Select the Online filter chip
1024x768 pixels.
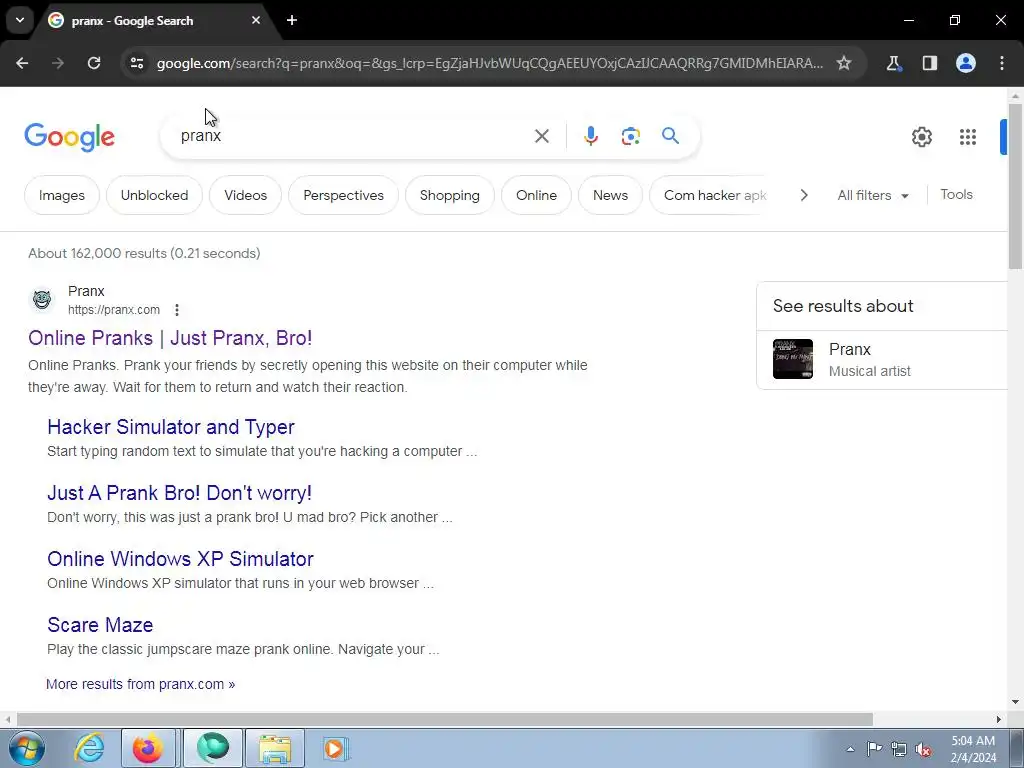pyautogui.click(x=536, y=195)
